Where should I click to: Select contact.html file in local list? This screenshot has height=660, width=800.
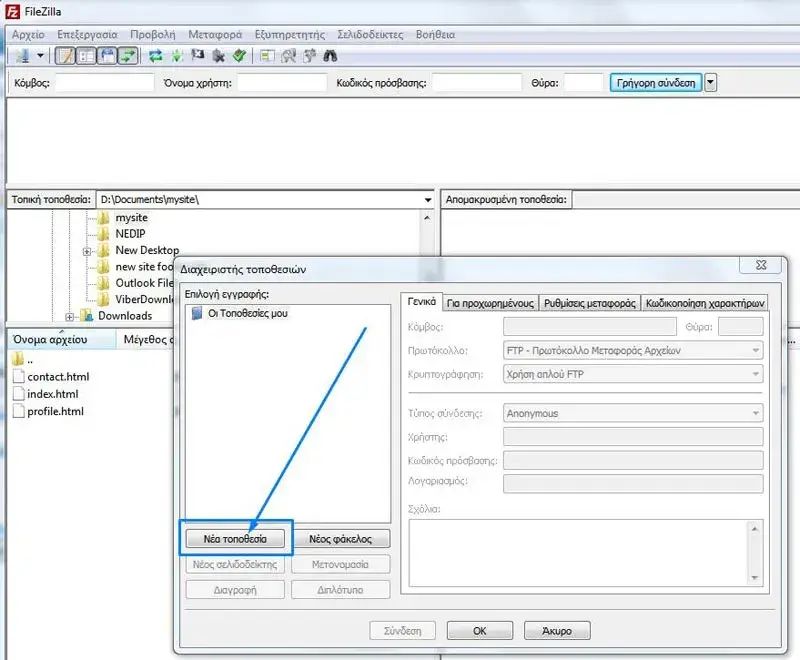click(x=58, y=377)
